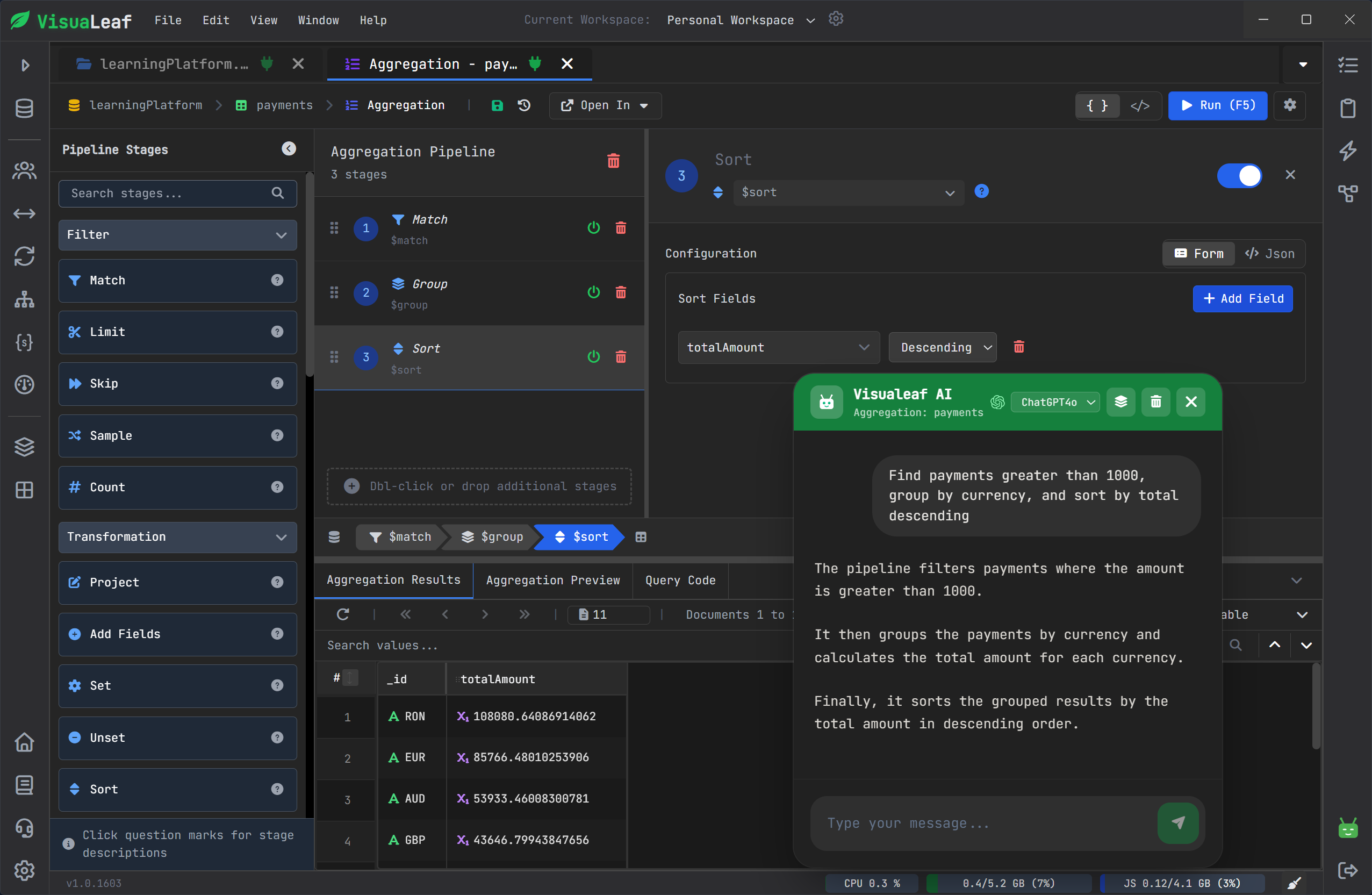Image resolution: width=1372 pixels, height=895 pixels.
Task: Open the tab list dropdown arrow
Action: [1302, 65]
